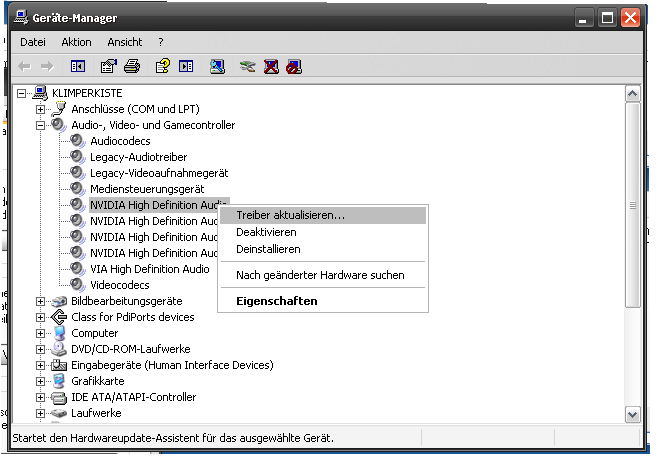Open the Help toolbar icon

pos(163,67)
